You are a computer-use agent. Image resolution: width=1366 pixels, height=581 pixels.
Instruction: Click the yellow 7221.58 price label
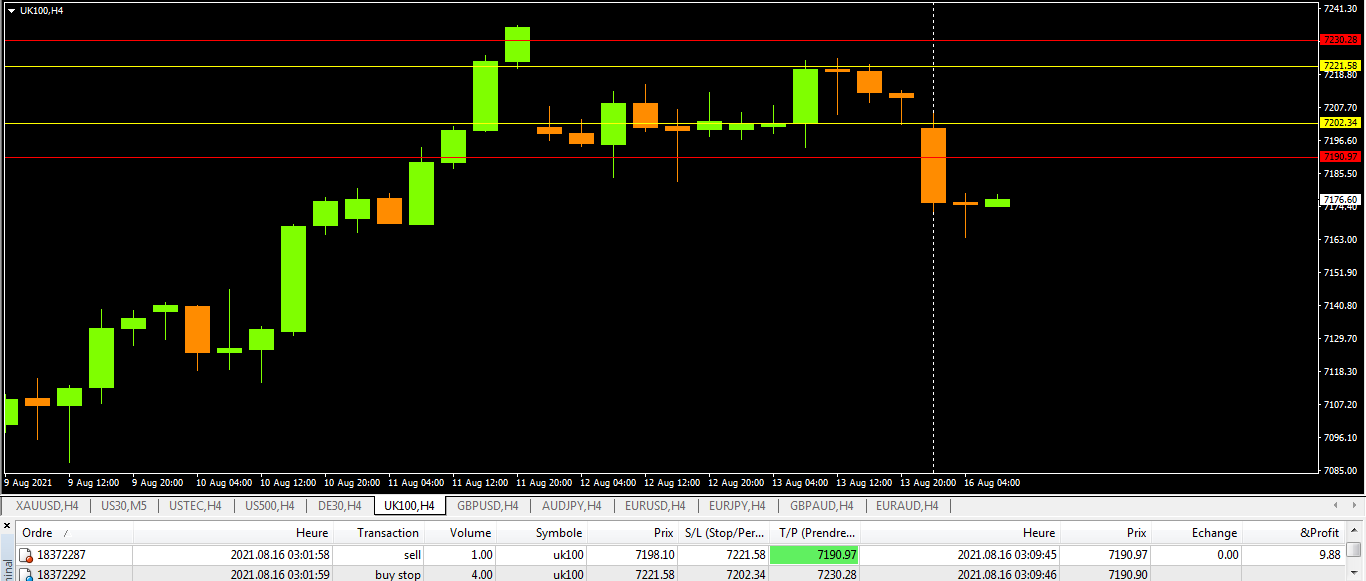point(1340,66)
